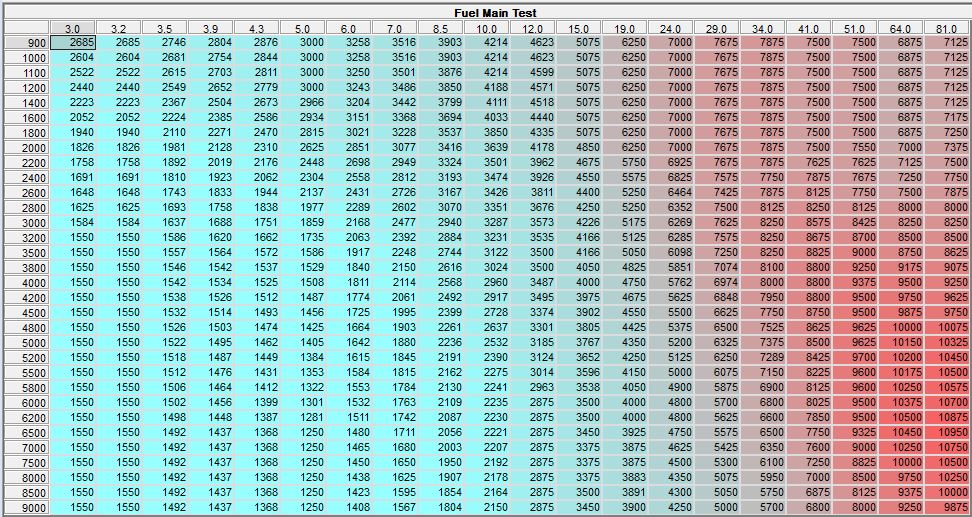
Task: Click cell 2399 in row 4500
Action: click(x=441, y=312)
